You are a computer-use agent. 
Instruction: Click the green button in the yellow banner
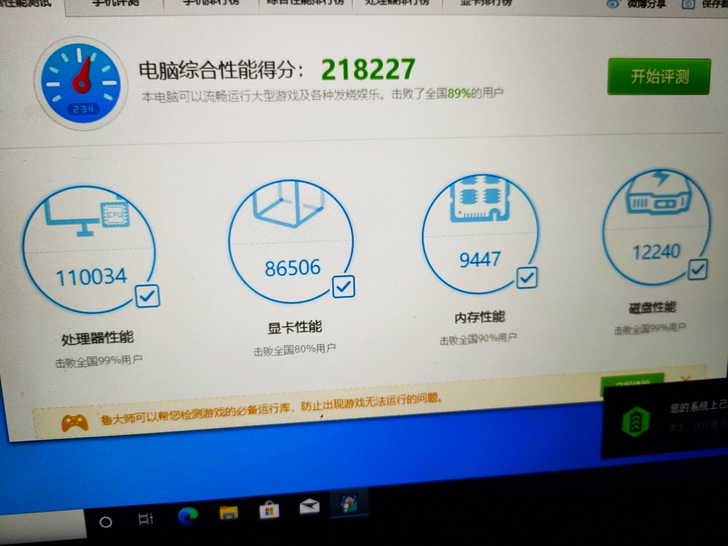pyautogui.click(x=632, y=383)
